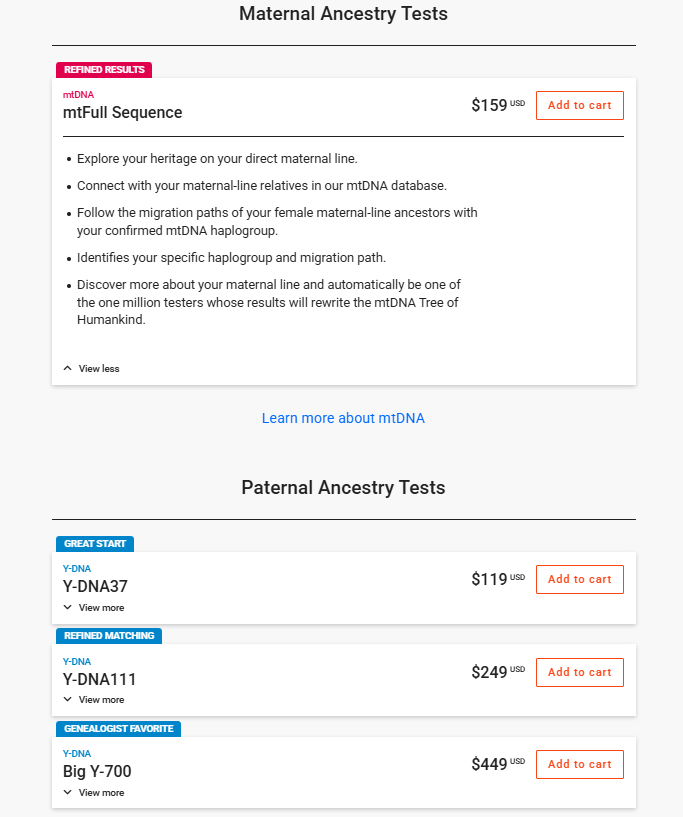Click the Genealogist Favorite badge
This screenshot has height=817, width=683.
tap(118, 729)
